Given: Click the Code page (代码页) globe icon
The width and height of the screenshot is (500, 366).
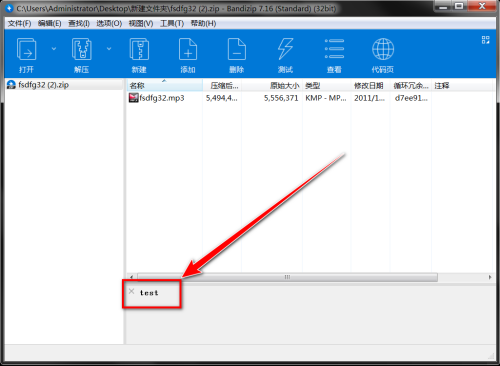Looking at the screenshot, I should [x=383, y=49].
